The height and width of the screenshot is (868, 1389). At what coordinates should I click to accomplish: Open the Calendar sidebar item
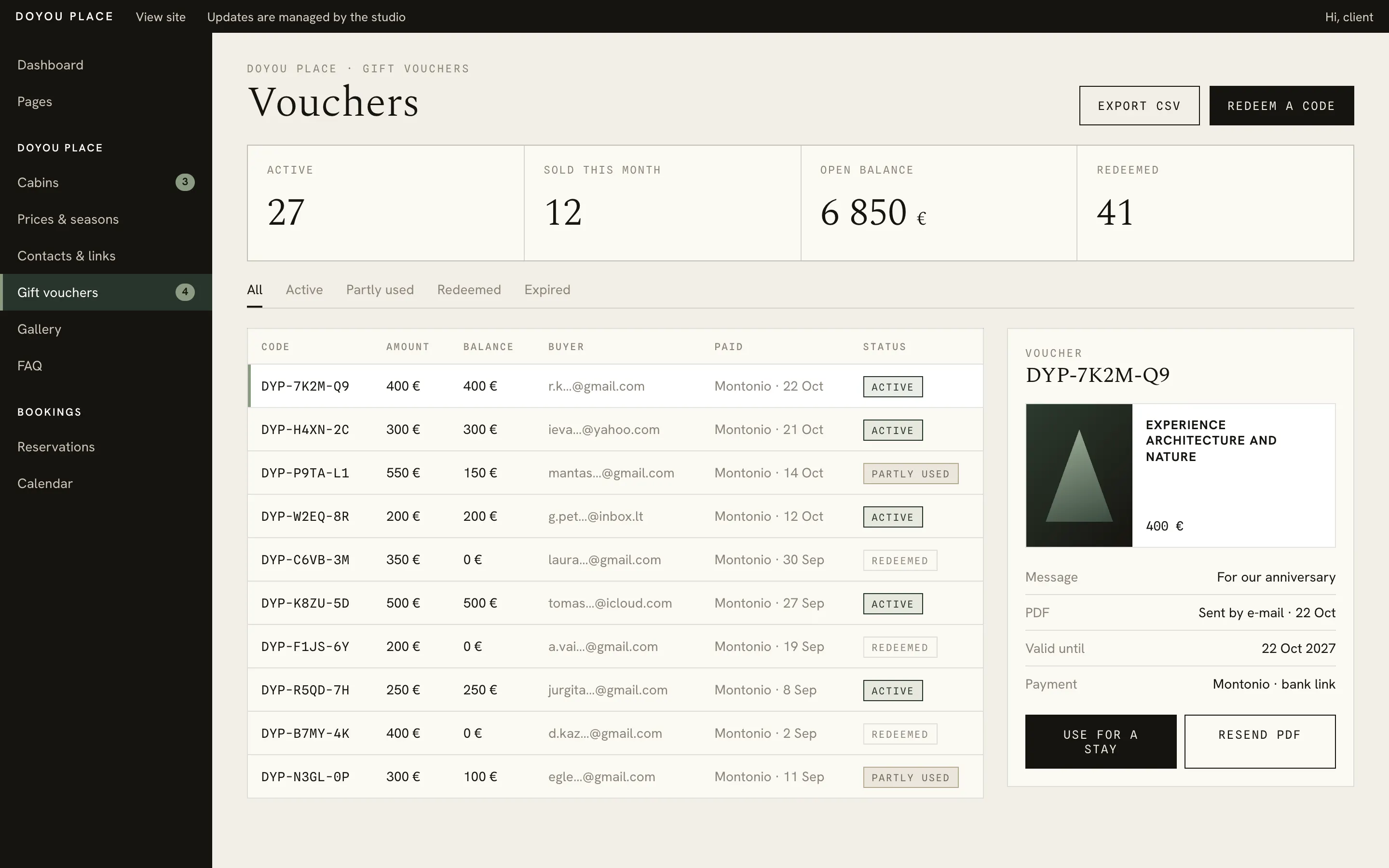click(45, 483)
